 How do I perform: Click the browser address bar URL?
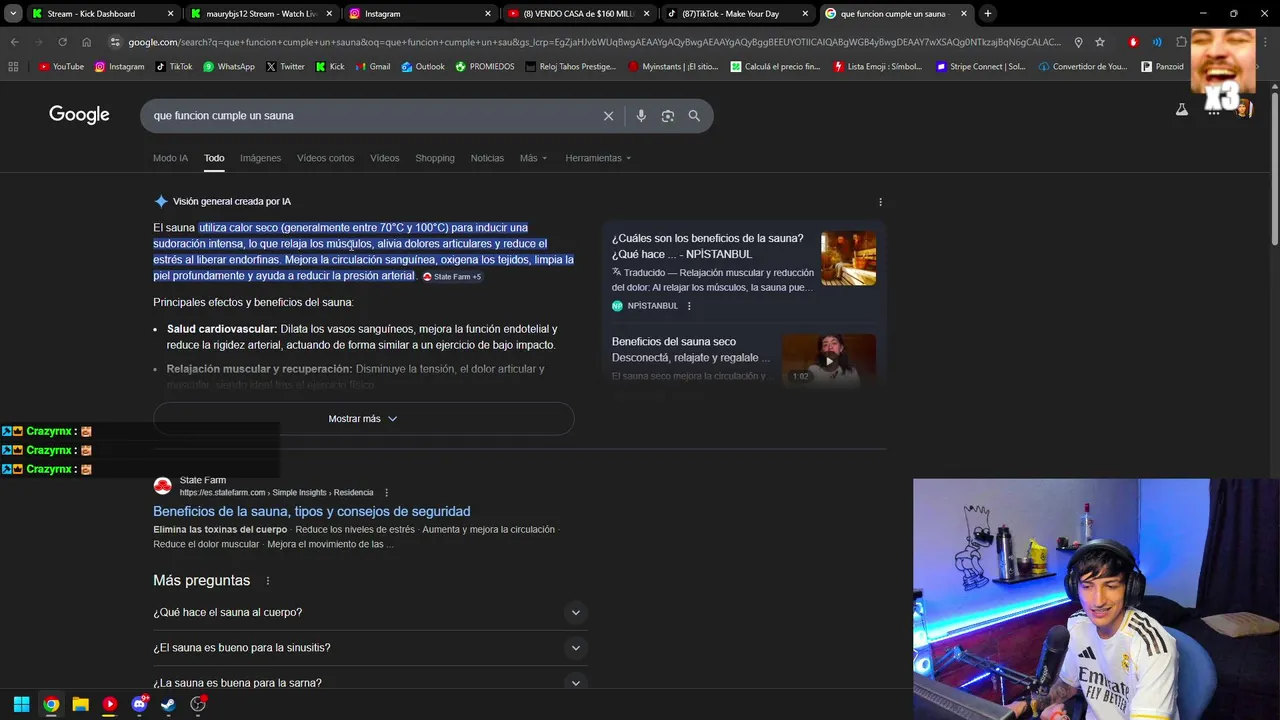tap(594, 42)
